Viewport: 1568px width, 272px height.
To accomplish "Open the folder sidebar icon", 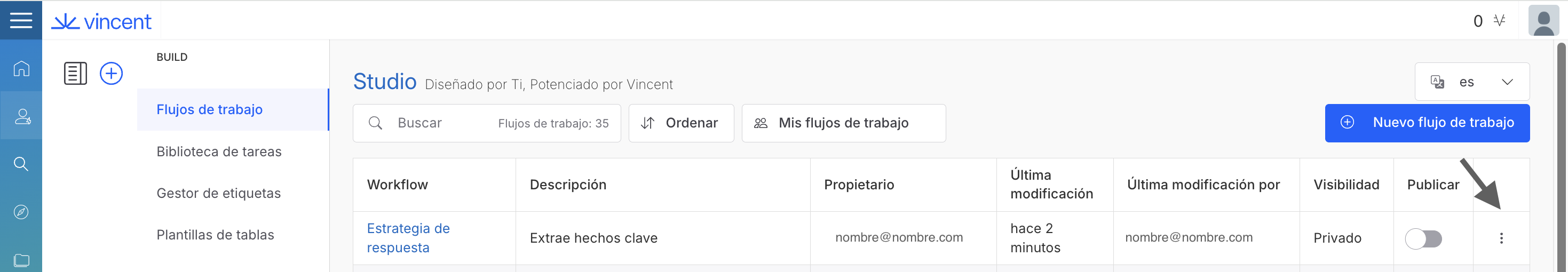I will (21, 260).
